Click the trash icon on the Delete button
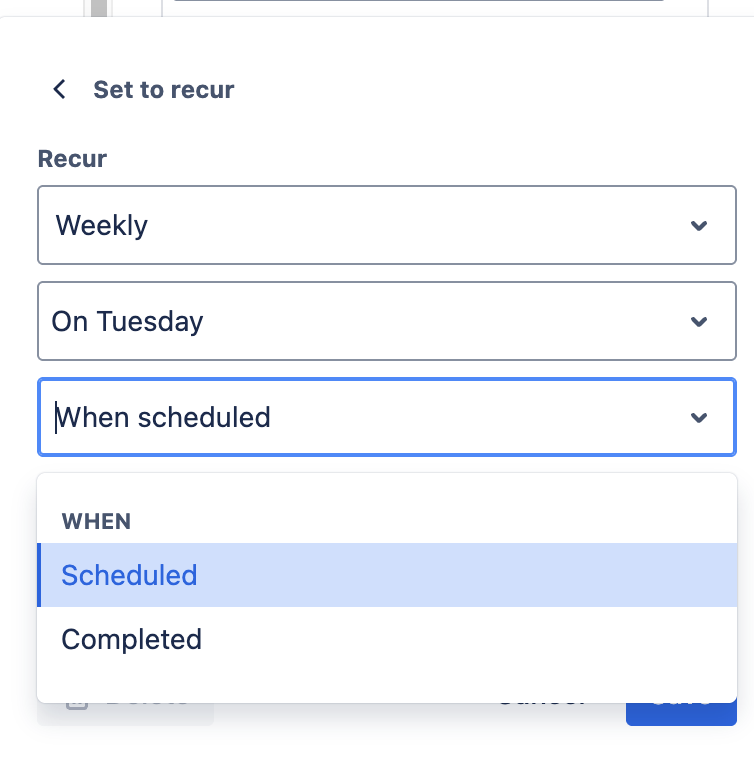 tap(77, 702)
